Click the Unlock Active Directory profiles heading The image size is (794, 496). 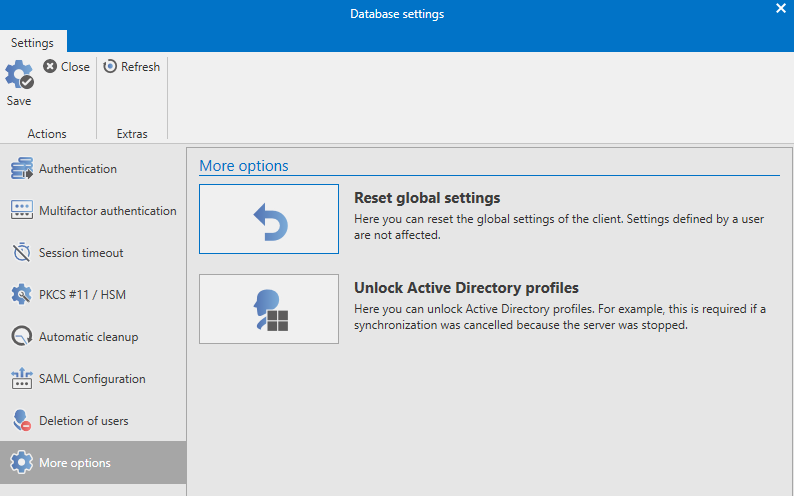466,288
